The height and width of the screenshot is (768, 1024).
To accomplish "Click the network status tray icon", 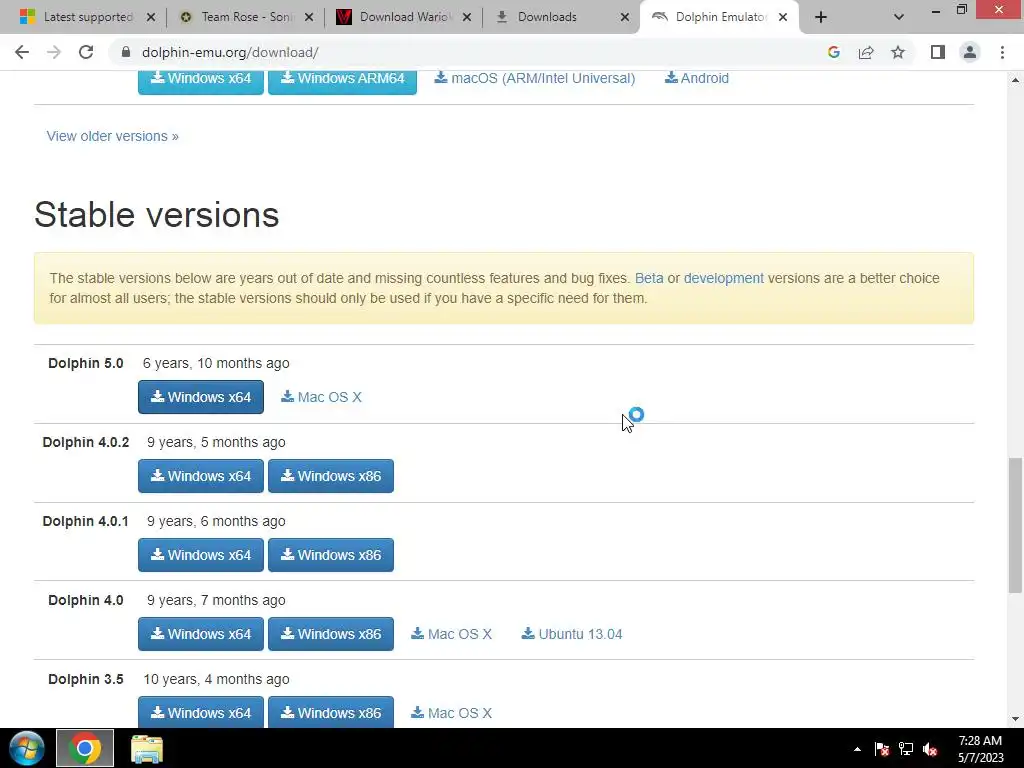I will point(906,749).
